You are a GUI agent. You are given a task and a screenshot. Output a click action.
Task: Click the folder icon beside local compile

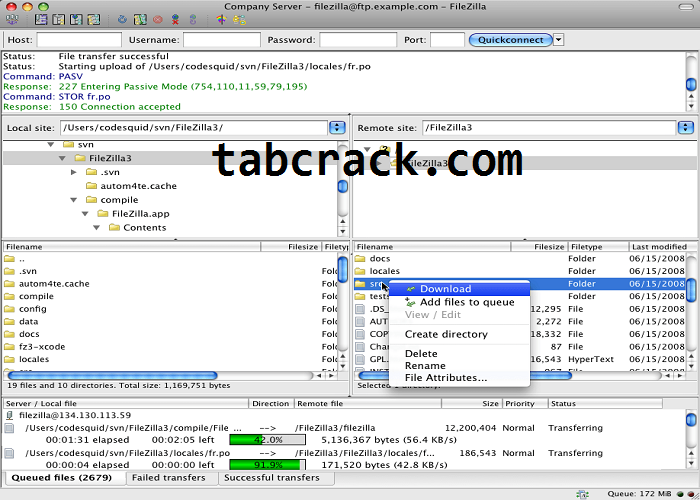pos(9,296)
